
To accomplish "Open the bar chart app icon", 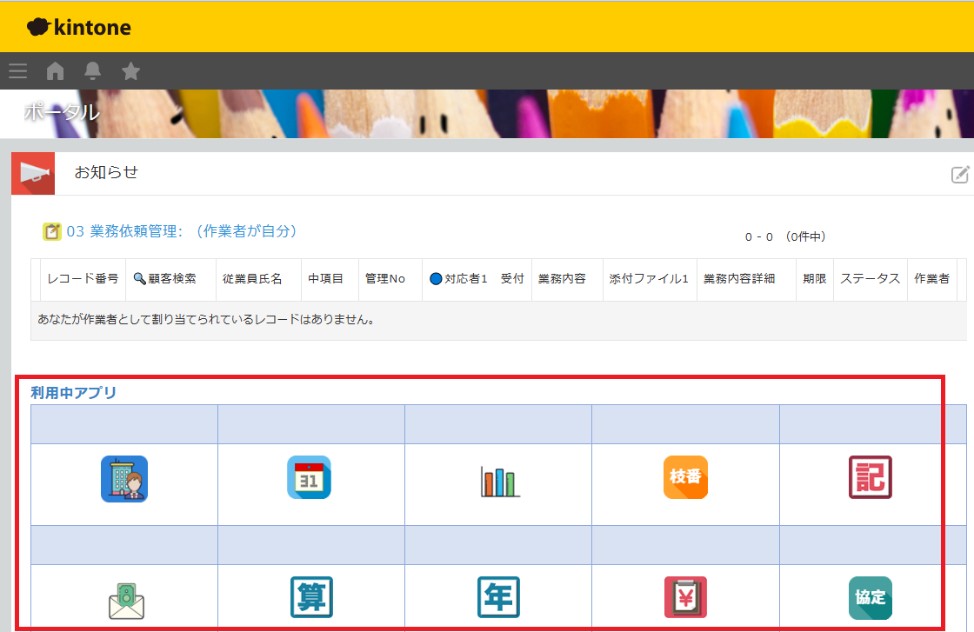I will point(499,481).
